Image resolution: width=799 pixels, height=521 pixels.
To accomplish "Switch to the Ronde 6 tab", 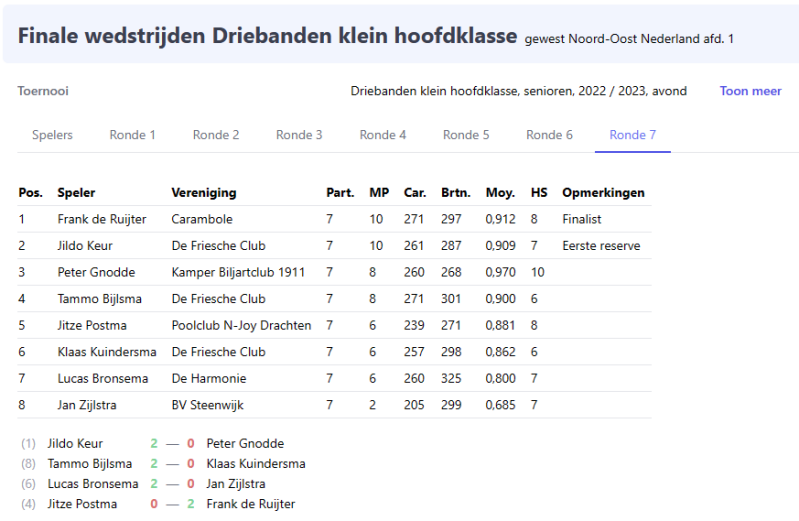I will click(x=549, y=135).
